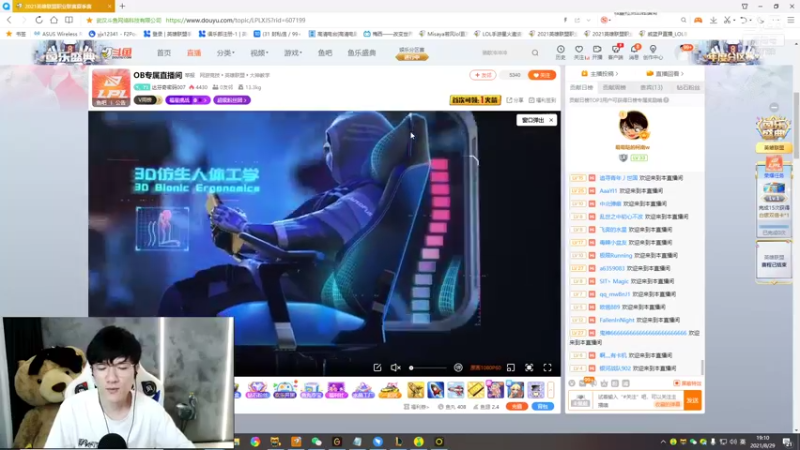Reload the page with the refresh icon
This screenshot has width=800, height=450.
pyautogui.click(x=39, y=20)
